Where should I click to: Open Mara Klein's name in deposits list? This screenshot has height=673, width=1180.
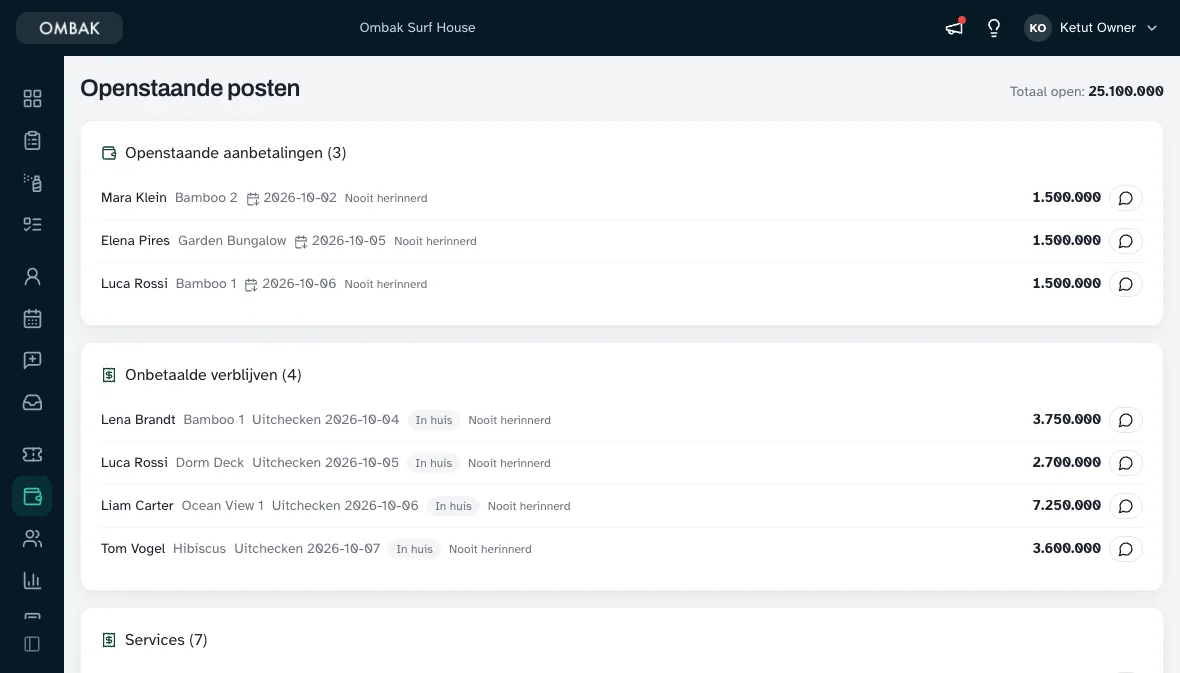134,198
